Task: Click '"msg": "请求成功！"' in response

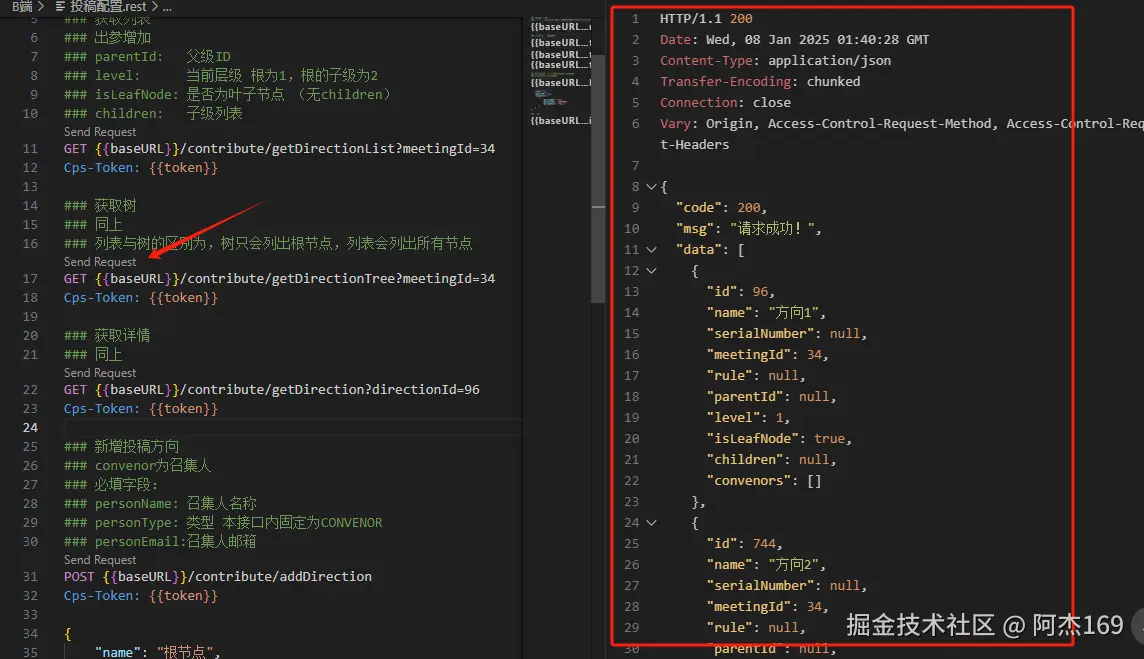Action: click(x=749, y=228)
